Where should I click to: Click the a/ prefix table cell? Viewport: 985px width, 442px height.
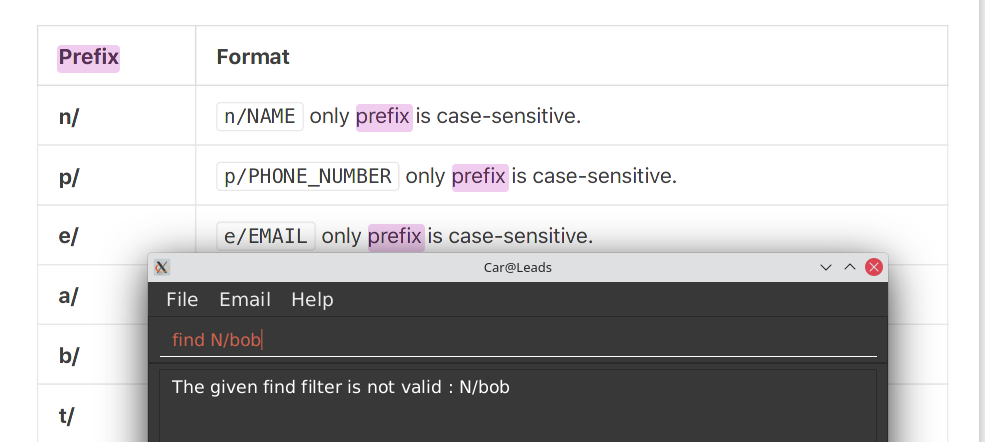point(69,297)
